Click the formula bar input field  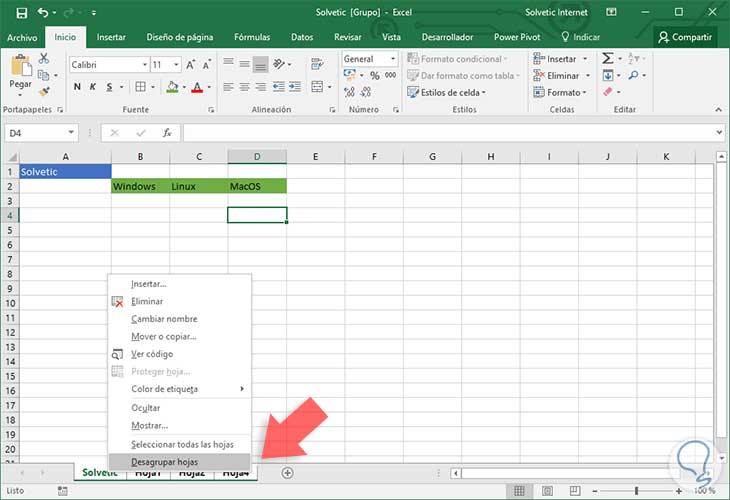[448, 133]
